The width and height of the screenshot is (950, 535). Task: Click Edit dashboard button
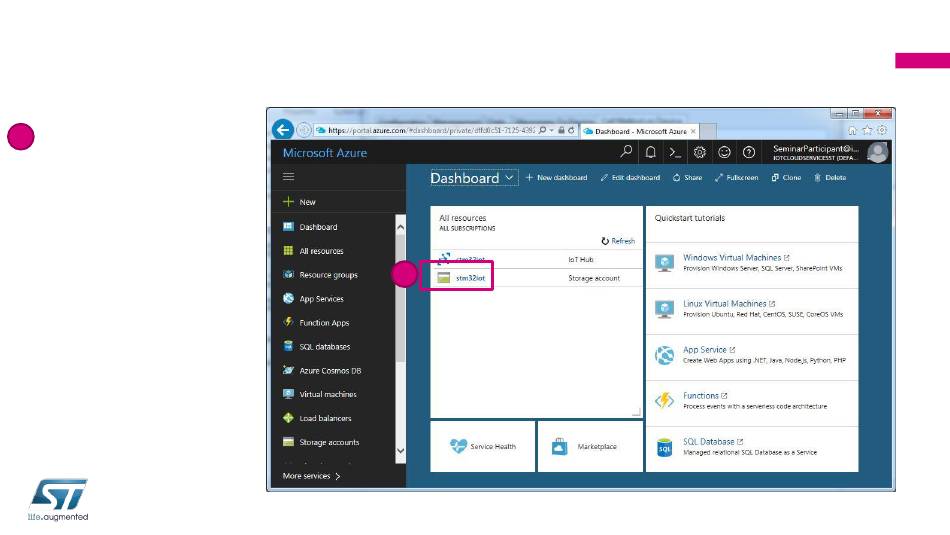(630, 178)
